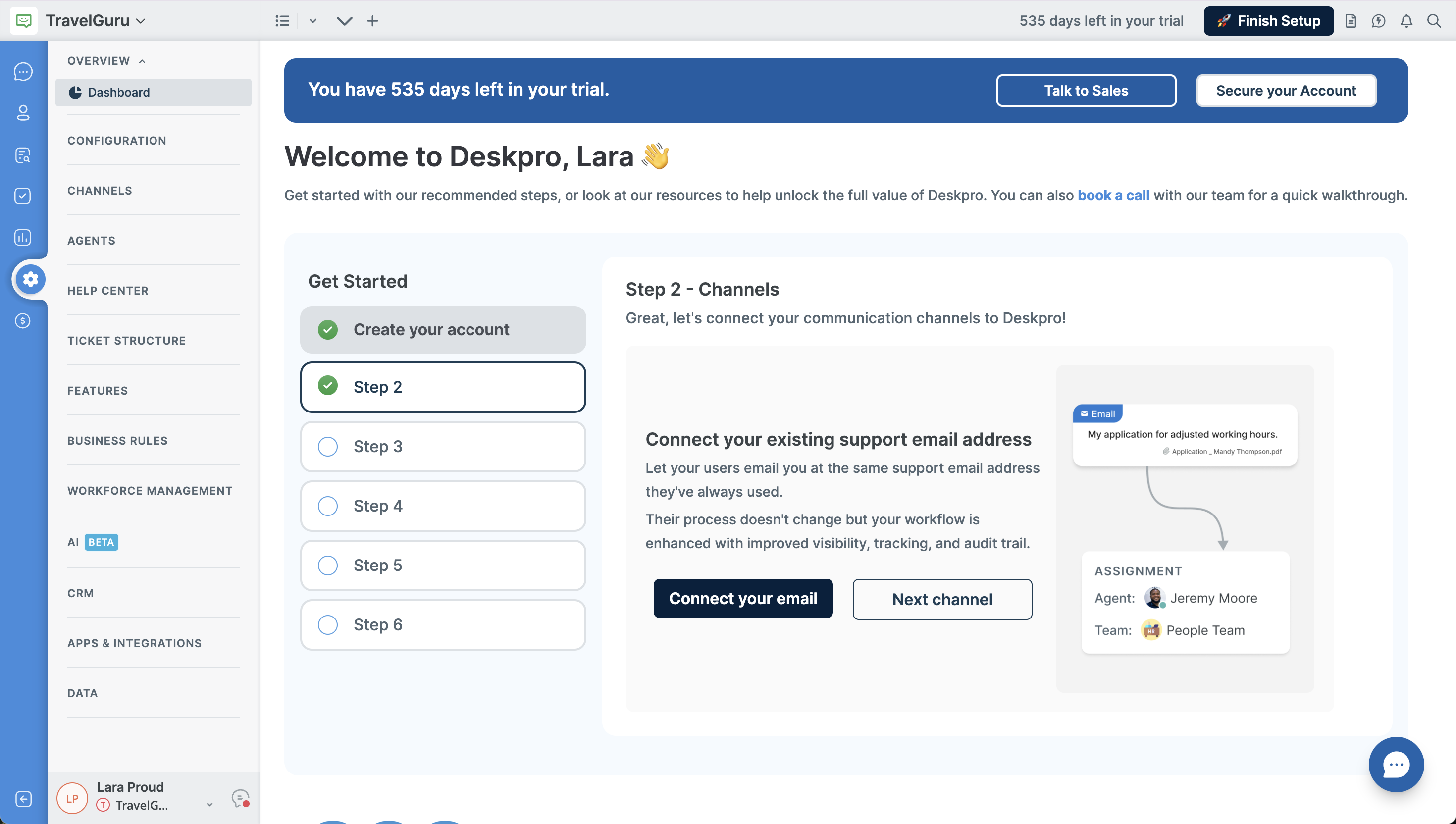Select the Step 3 radio circle
This screenshot has height=824, width=1456.
point(328,447)
